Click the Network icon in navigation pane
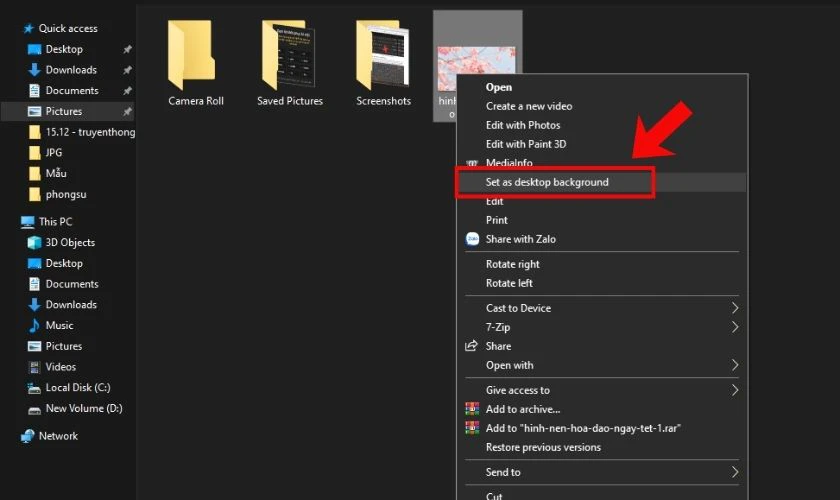840x500 pixels. tap(28, 436)
